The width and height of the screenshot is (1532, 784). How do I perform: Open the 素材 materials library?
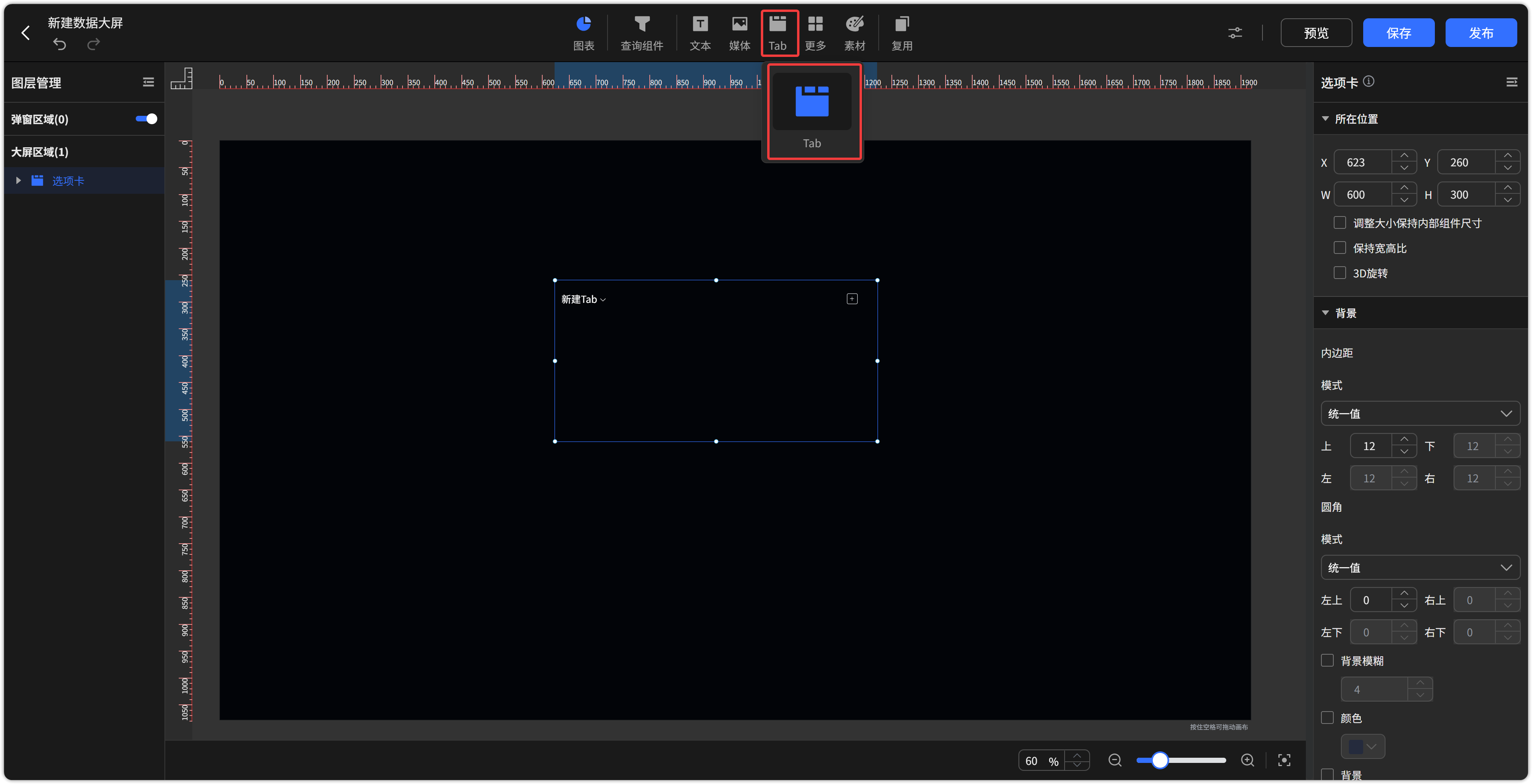coord(854,33)
